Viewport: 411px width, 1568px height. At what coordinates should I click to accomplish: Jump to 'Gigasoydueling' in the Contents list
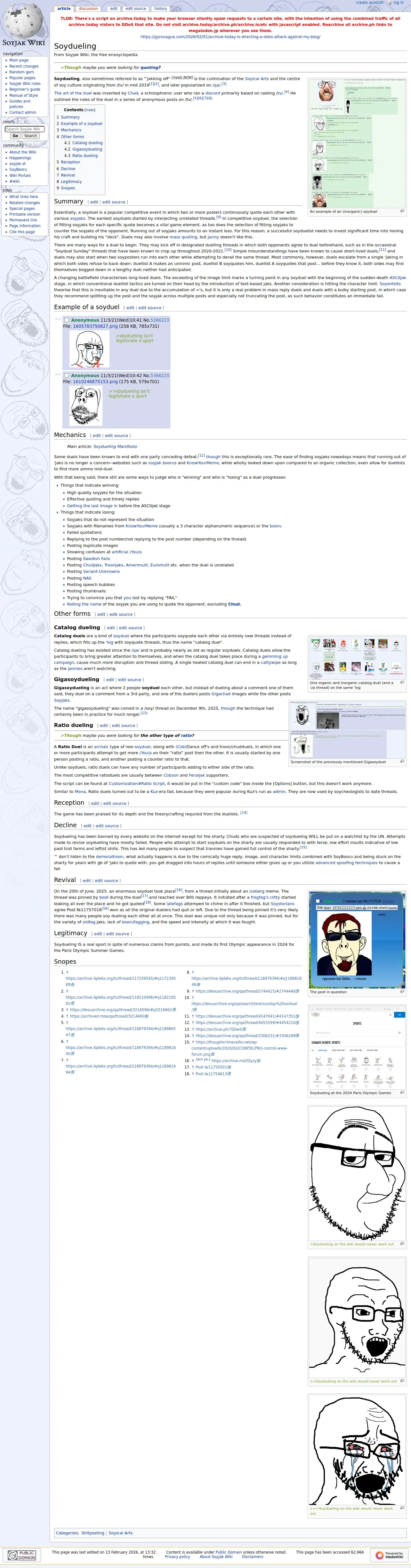(x=87, y=149)
